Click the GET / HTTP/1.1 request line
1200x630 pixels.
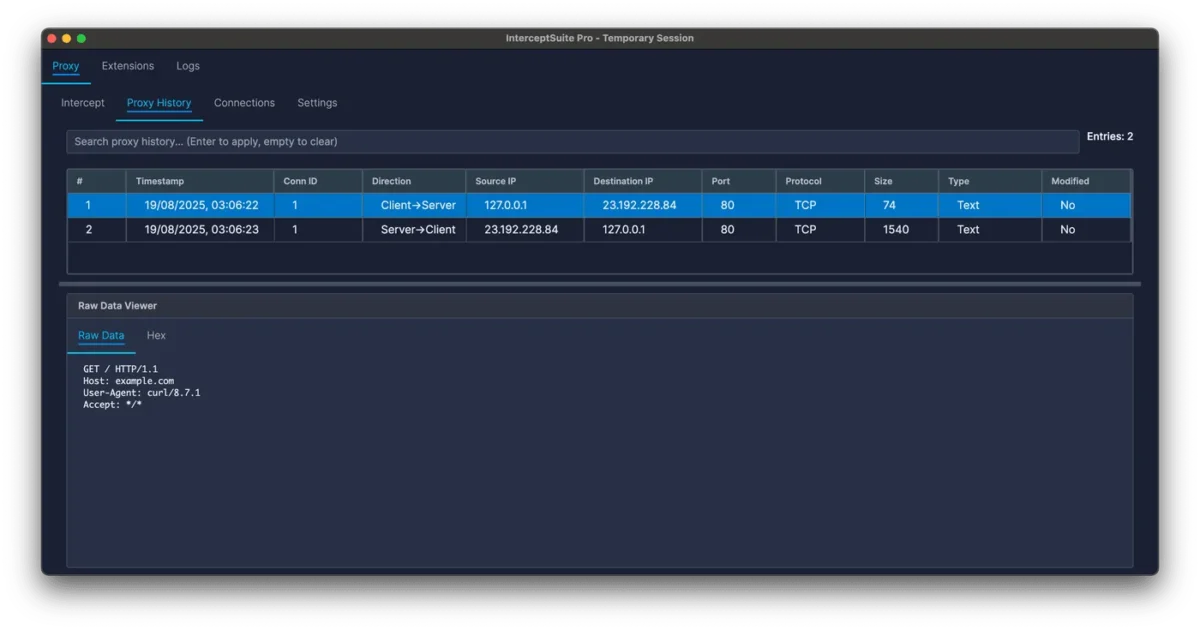[120, 369]
